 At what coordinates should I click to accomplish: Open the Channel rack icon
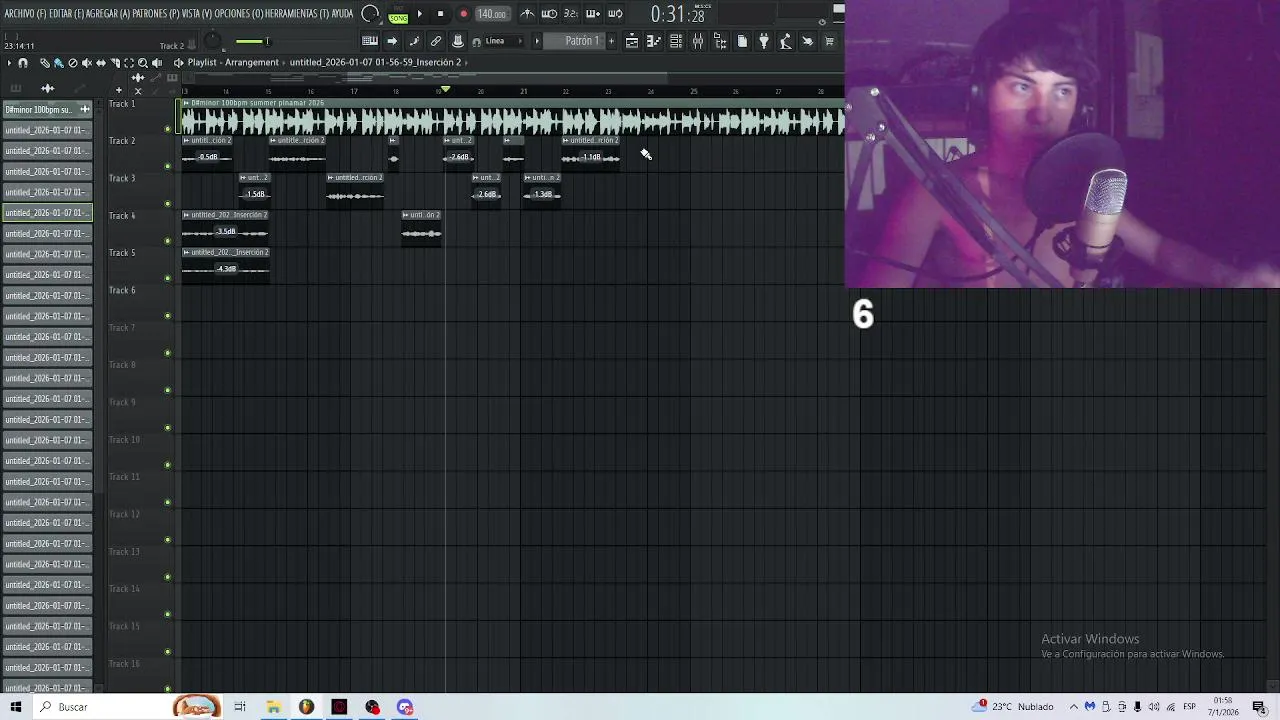[676, 41]
